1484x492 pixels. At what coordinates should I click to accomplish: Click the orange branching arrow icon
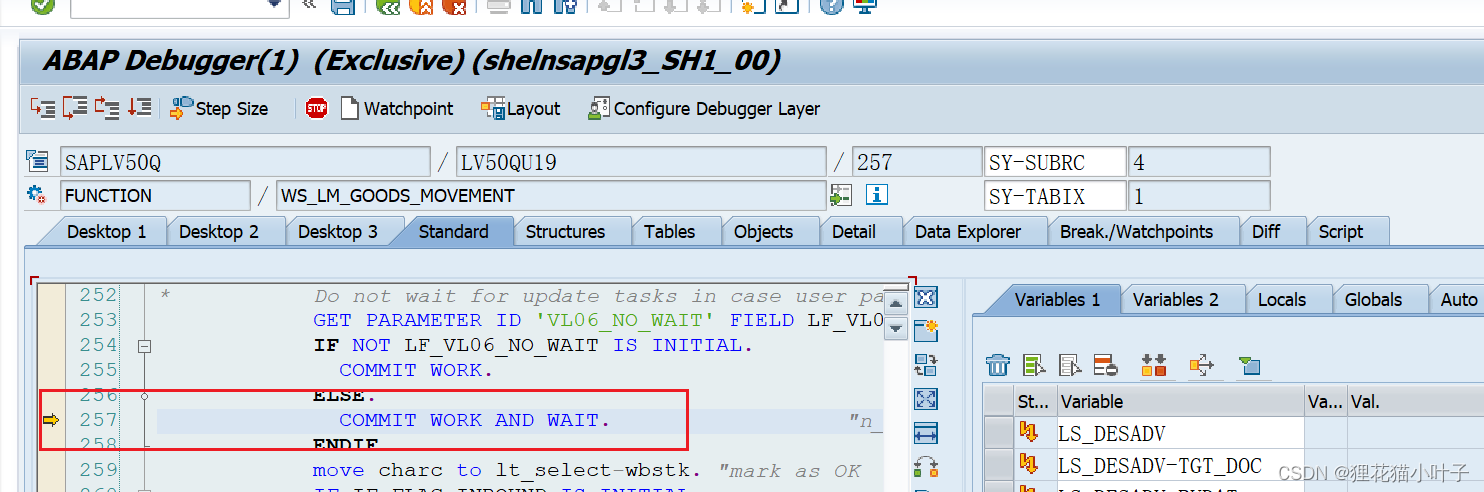[1201, 365]
